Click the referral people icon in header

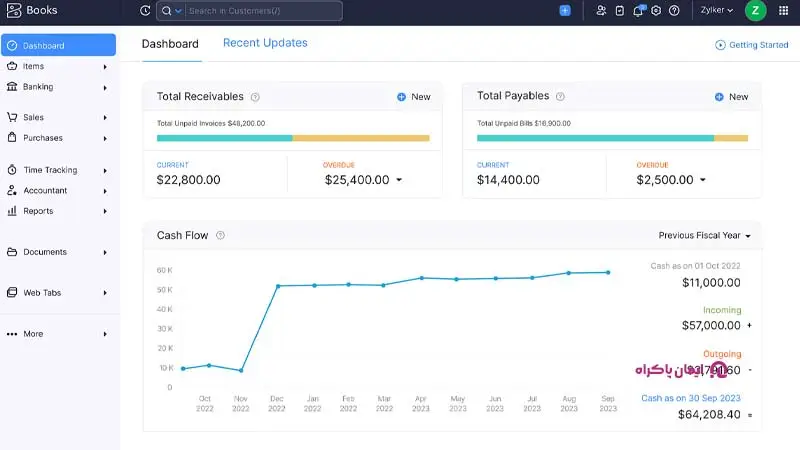(601, 11)
